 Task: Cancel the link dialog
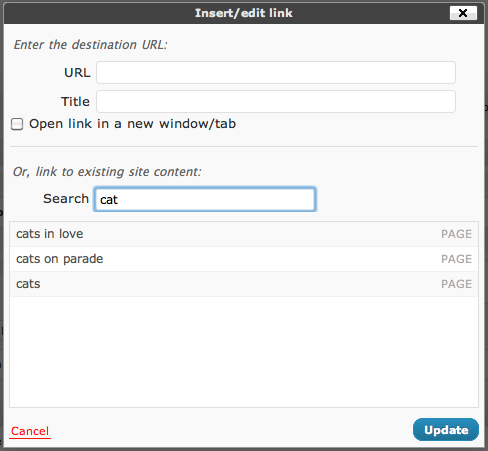point(30,431)
